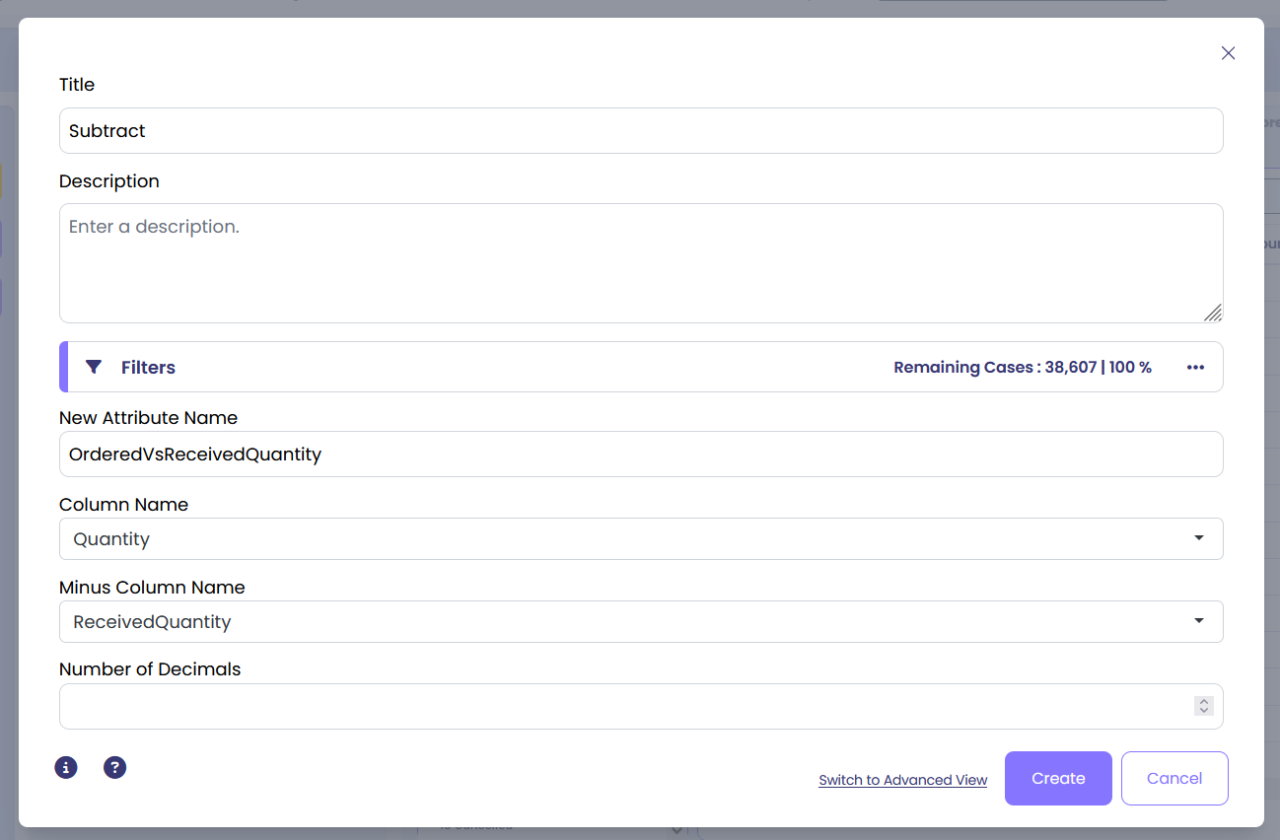This screenshot has height=840, width=1280.
Task: Click the ReceivedQuantity value in Minus Column
Action: point(152,622)
